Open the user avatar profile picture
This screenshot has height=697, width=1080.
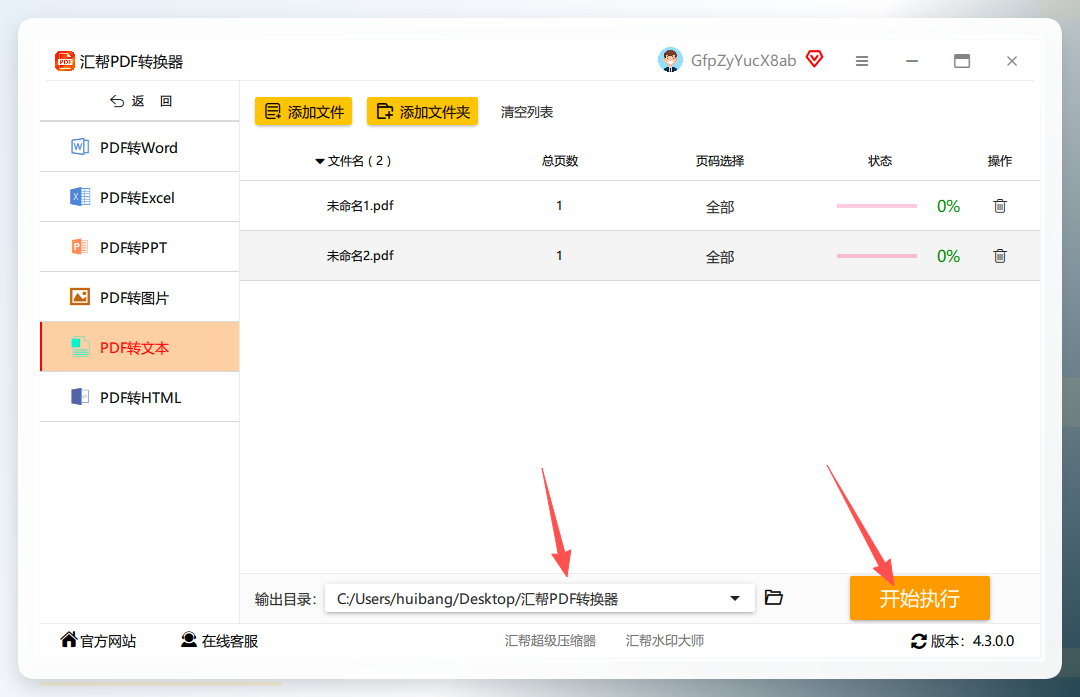[670, 61]
